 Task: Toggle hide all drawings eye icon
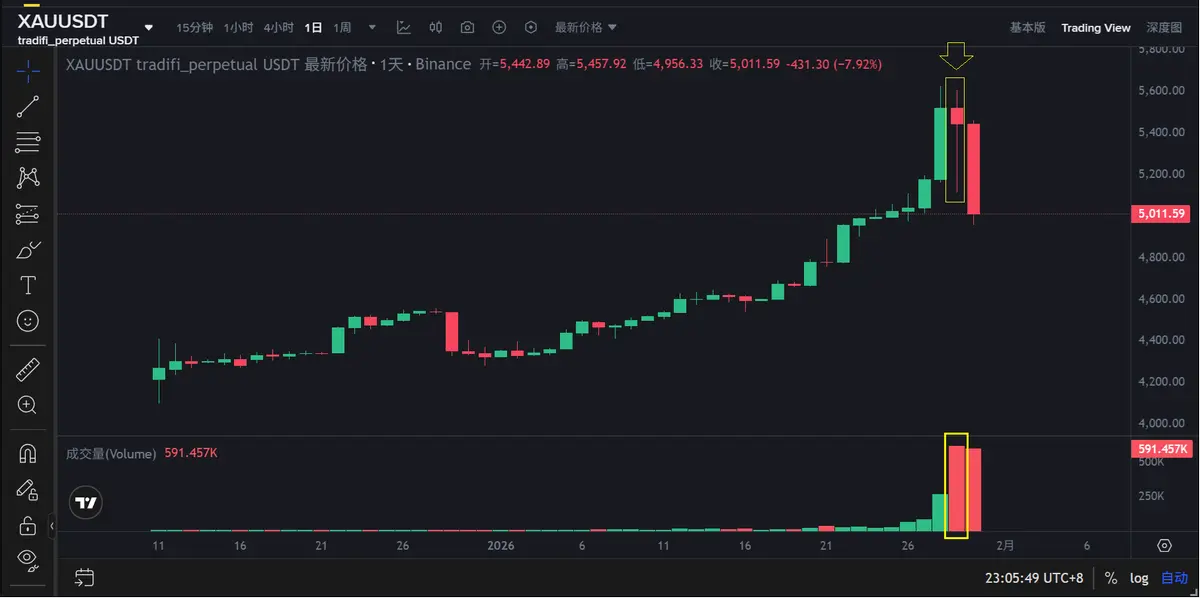pos(28,558)
